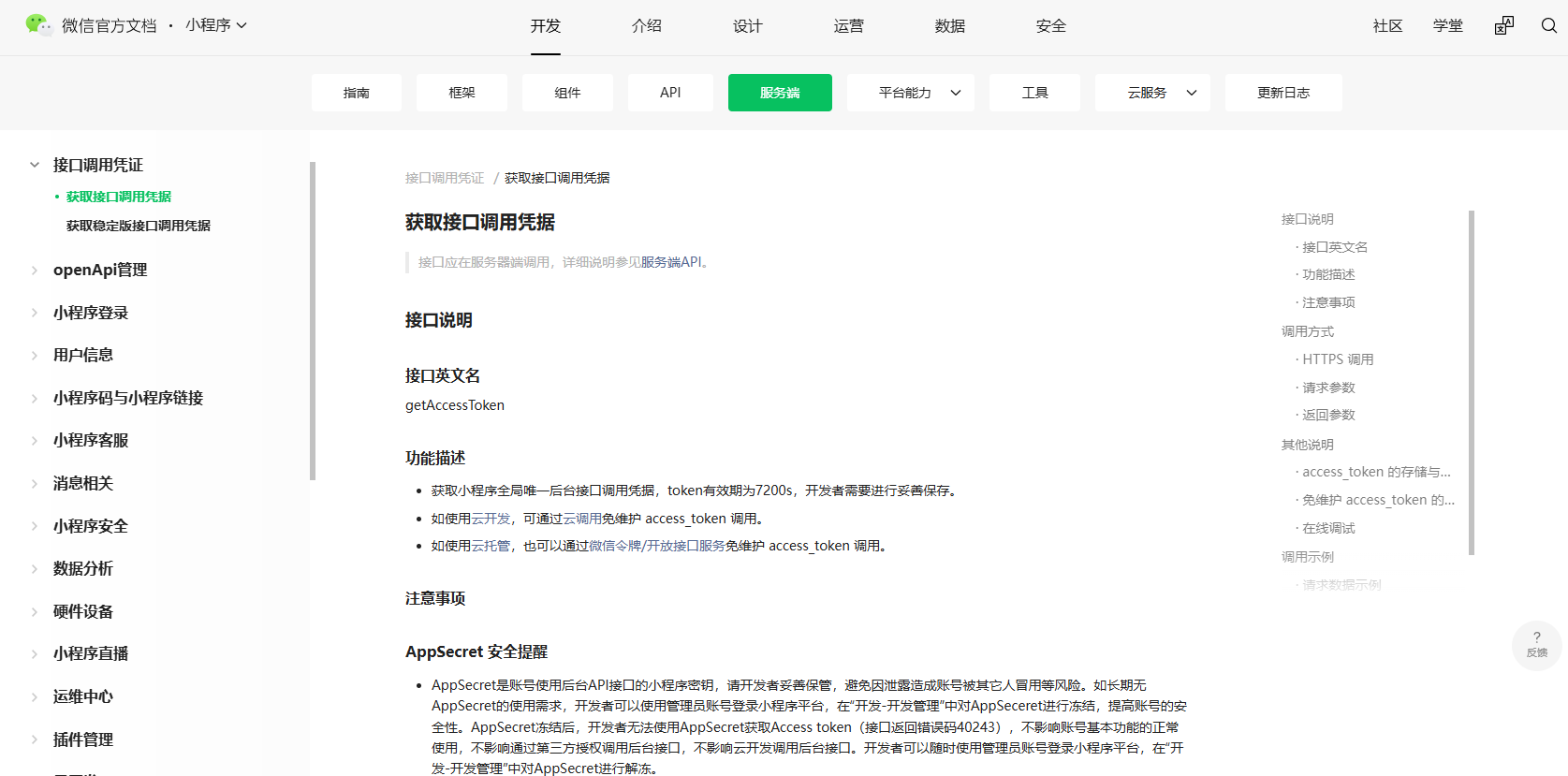Click the 接口调用凭证 breadcrumb link
The width and height of the screenshot is (1568, 776).
point(445,178)
